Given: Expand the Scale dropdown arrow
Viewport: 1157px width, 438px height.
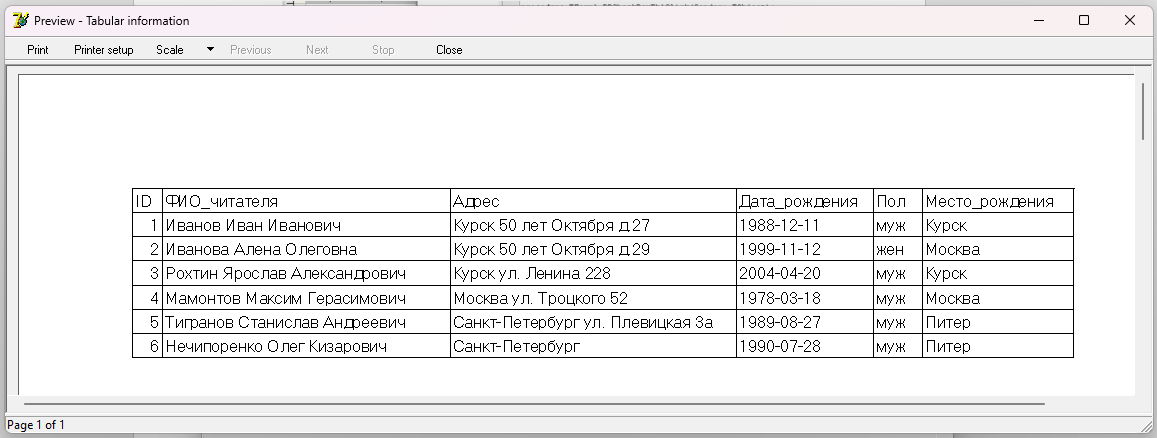Looking at the screenshot, I should (210, 49).
